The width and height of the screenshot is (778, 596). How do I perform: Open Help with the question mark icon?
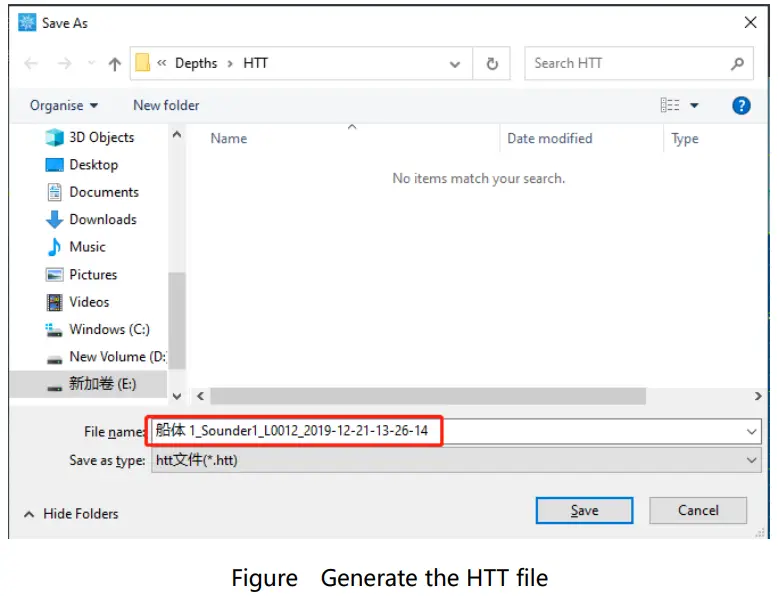coord(741,105)
